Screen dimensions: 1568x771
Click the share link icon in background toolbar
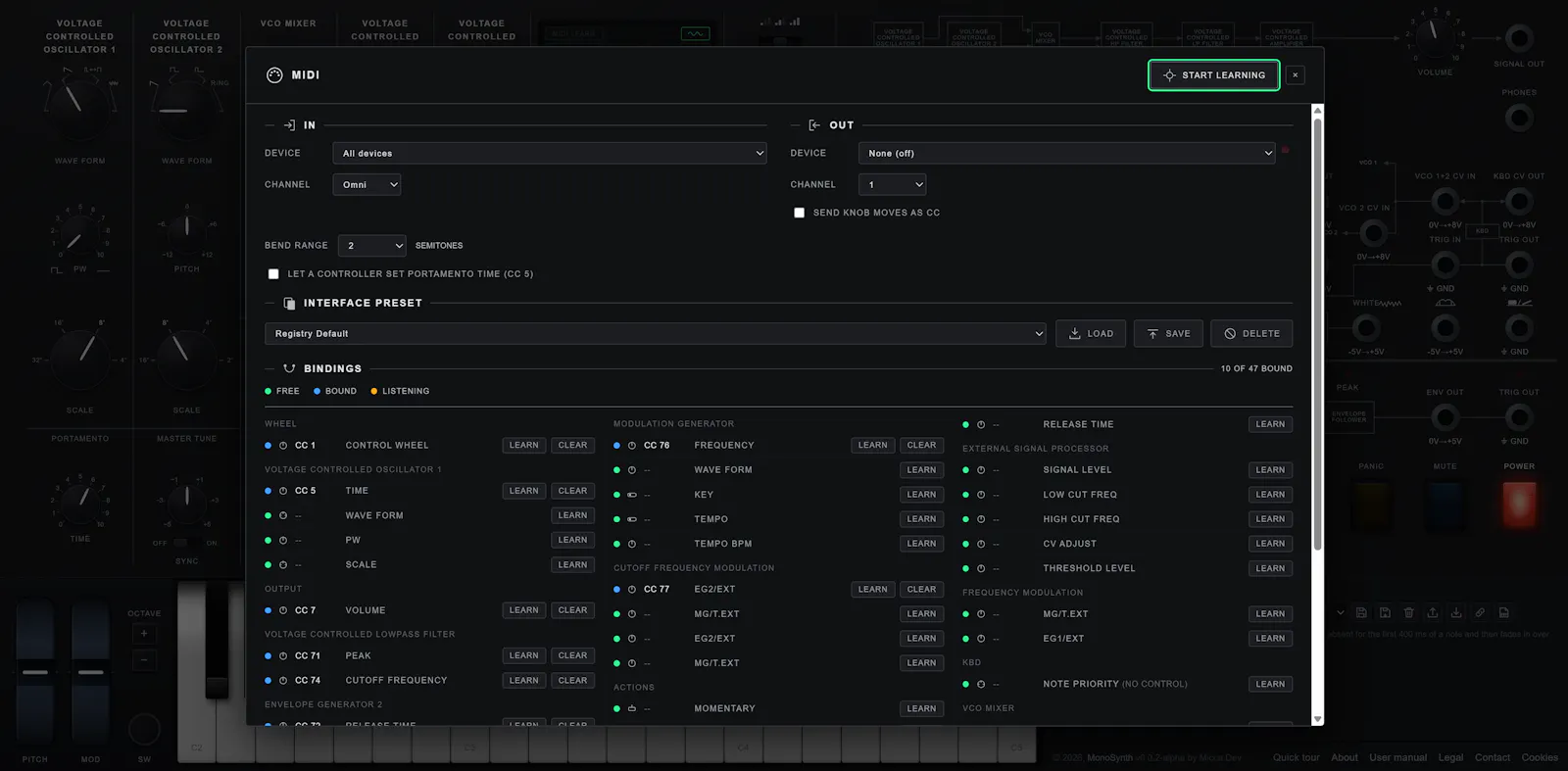pyautogui.click(x=1480, y=613)
